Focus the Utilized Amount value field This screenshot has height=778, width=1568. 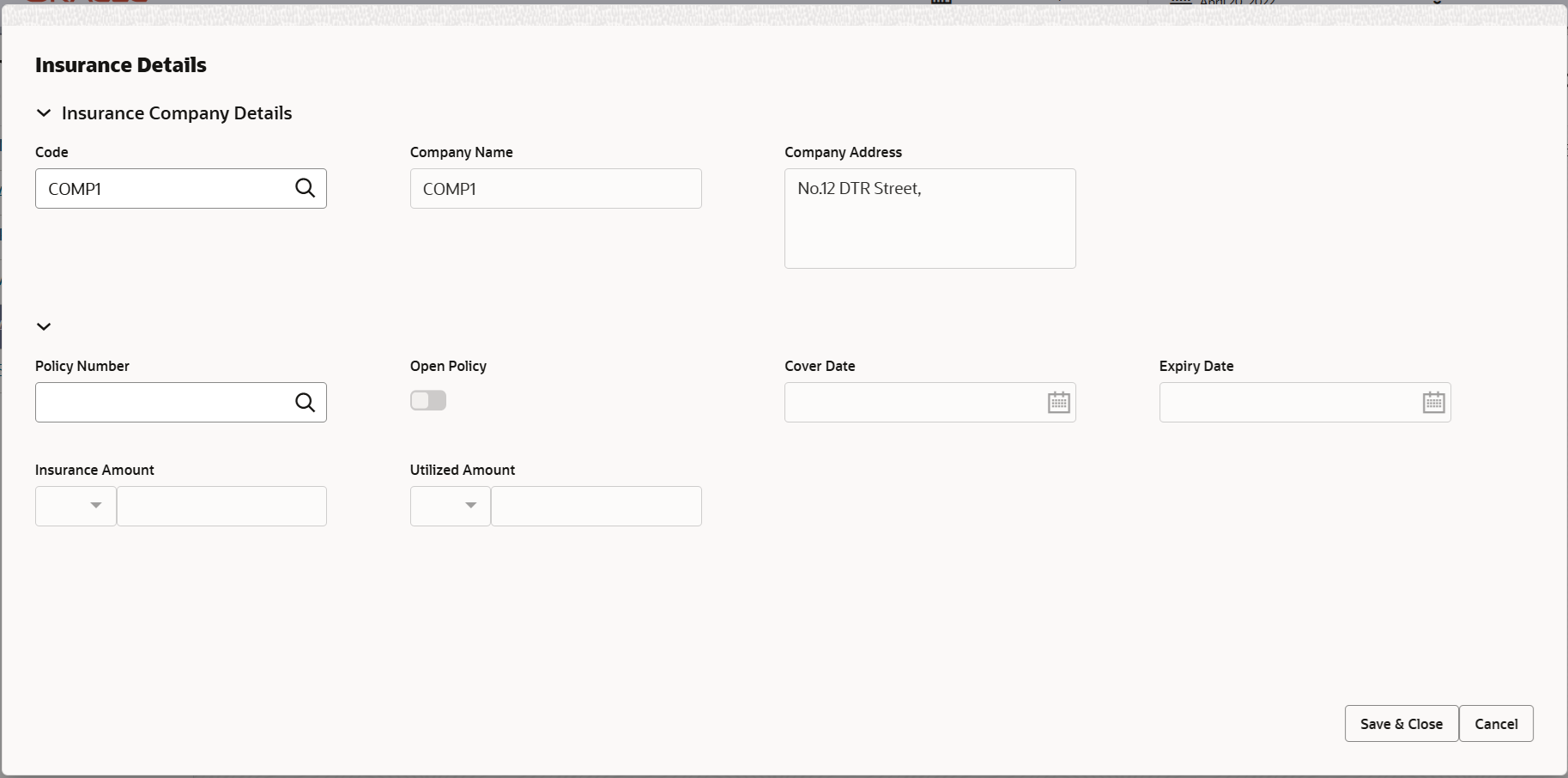(596, 506)
